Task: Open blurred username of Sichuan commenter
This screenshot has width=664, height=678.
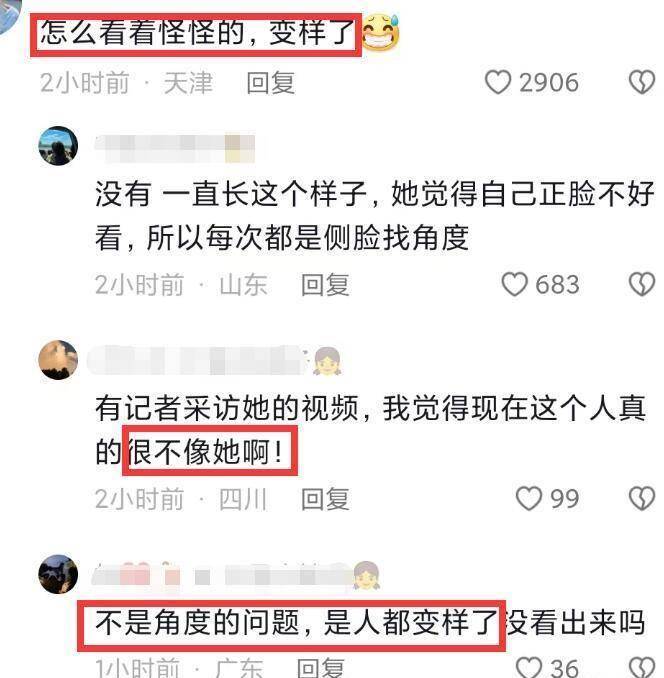Action: pos(197,360)
